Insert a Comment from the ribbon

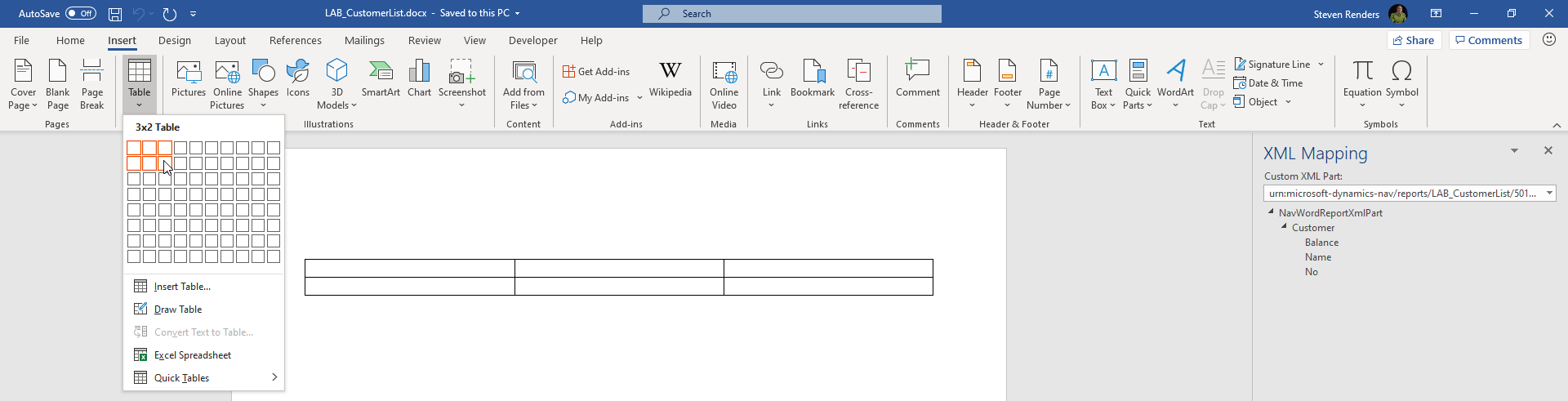(x=918, y=78)
